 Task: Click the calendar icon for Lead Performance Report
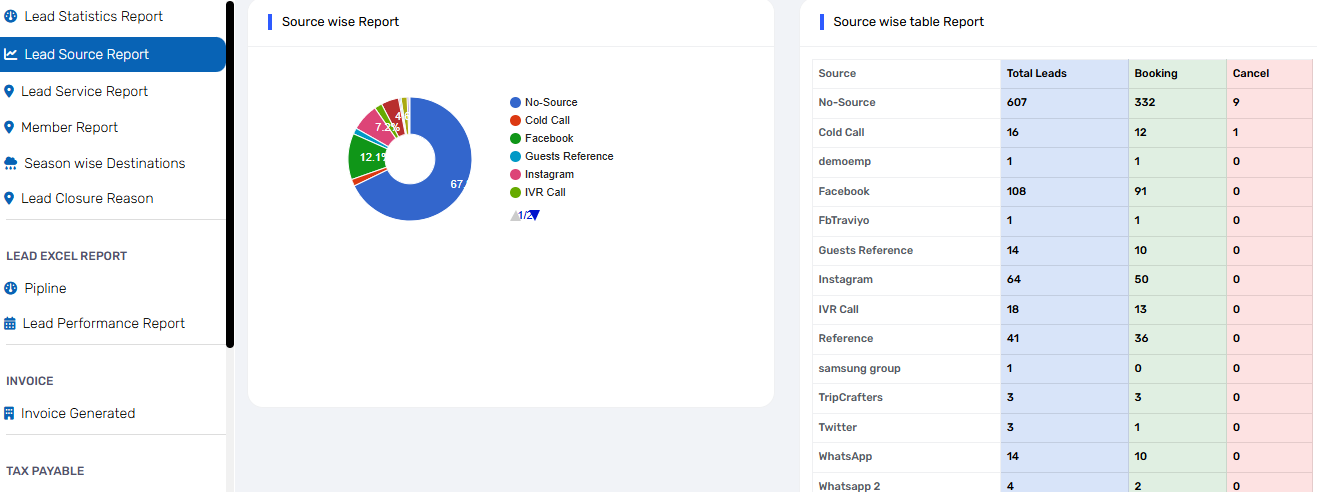pos(10,323)
